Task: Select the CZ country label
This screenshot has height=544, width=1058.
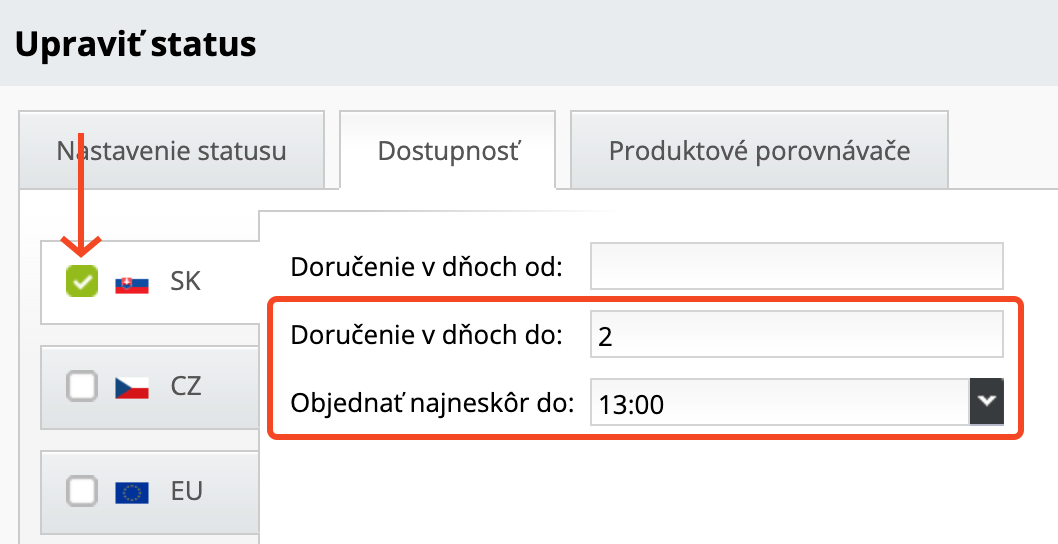Action: pyautogui.click(x=186, y=386)
